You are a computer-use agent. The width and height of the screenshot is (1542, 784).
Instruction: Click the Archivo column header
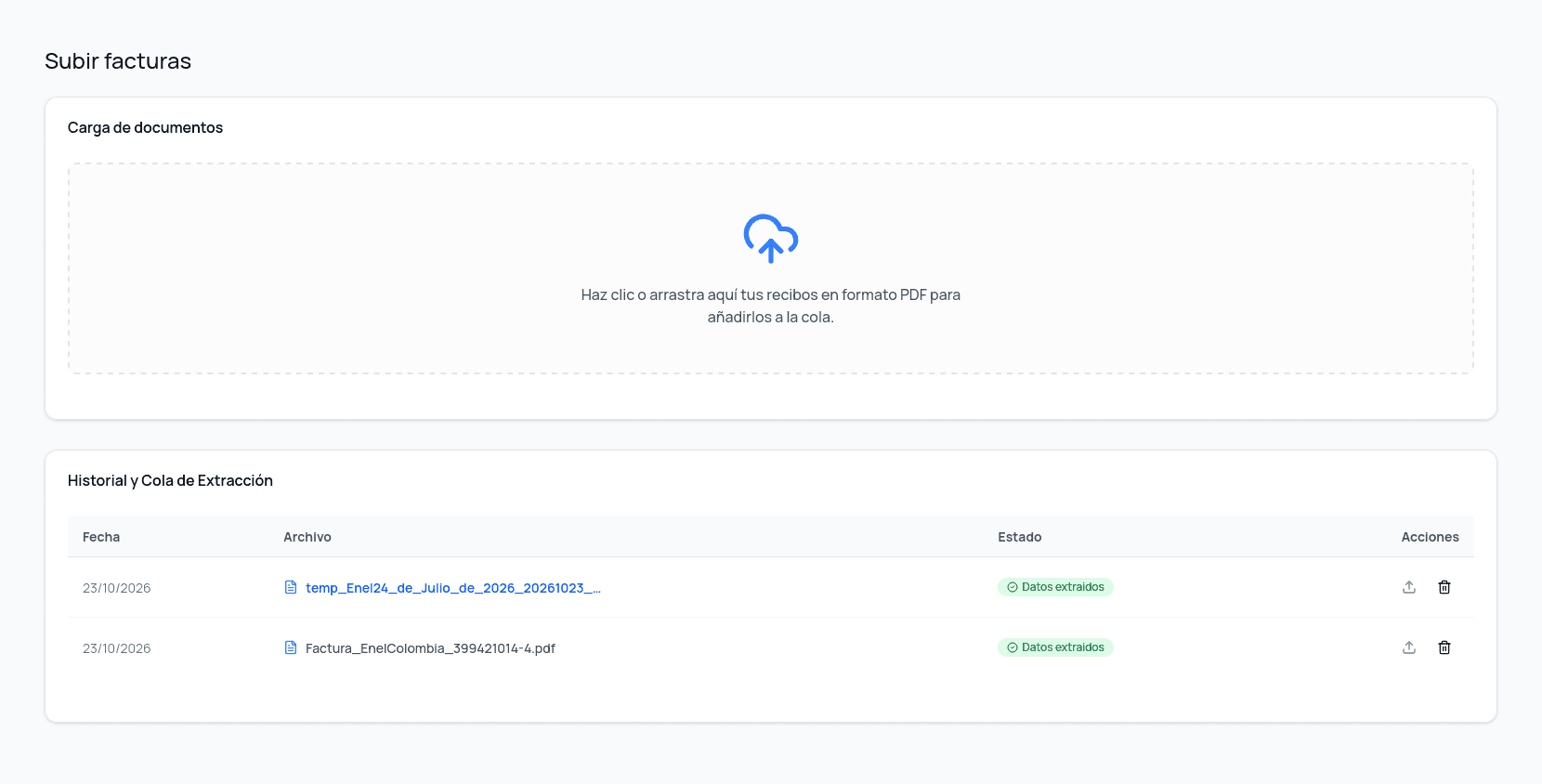pyautogui.click(x=307, y=537)
